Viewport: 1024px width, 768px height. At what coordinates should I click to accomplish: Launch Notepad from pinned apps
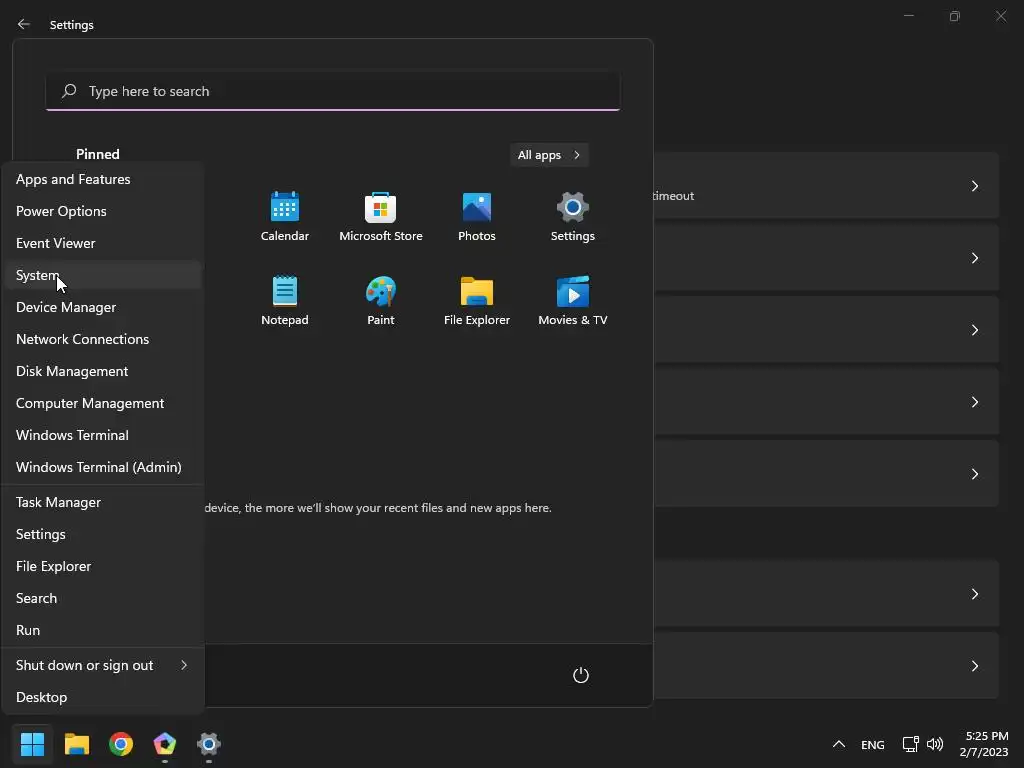point(285,300)
